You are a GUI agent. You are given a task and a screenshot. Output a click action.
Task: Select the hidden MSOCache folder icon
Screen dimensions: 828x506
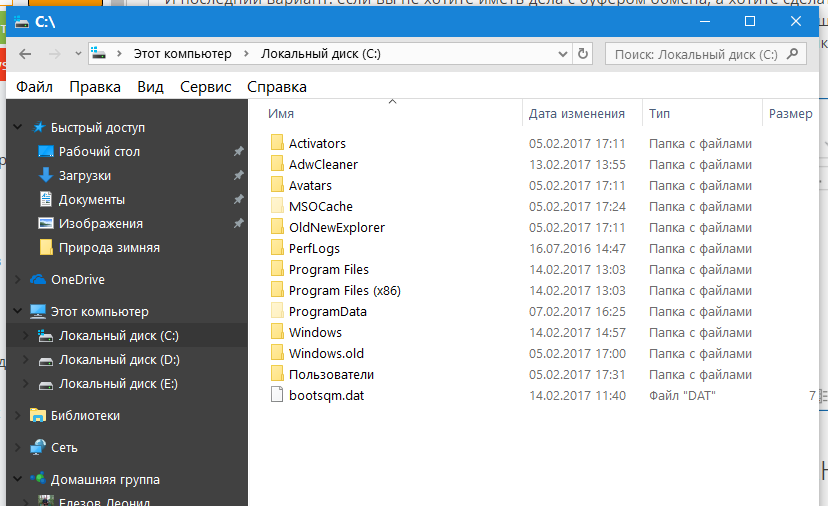[x=277, y=206]
